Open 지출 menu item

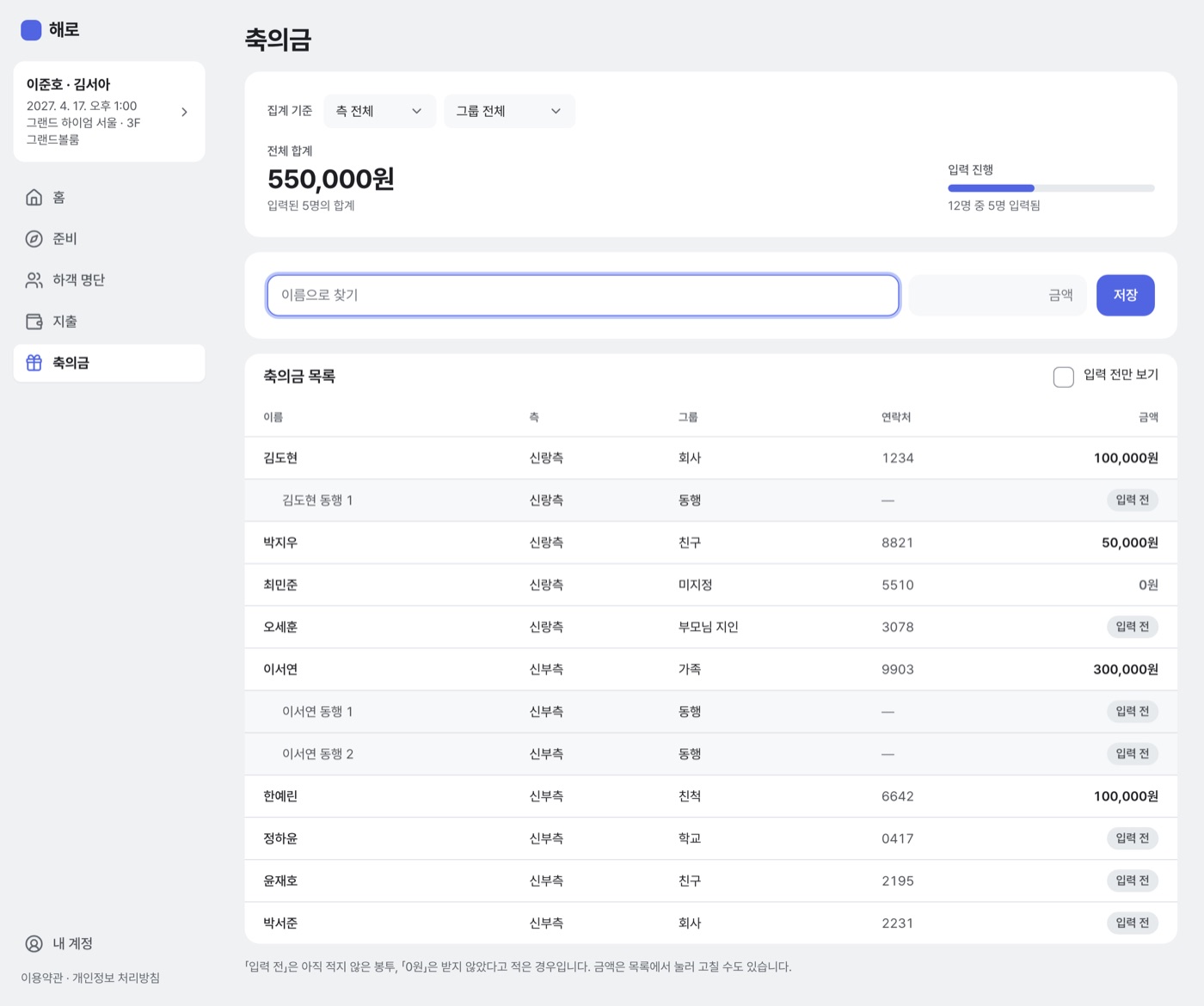pyautogui.click(x=109, y=321)
